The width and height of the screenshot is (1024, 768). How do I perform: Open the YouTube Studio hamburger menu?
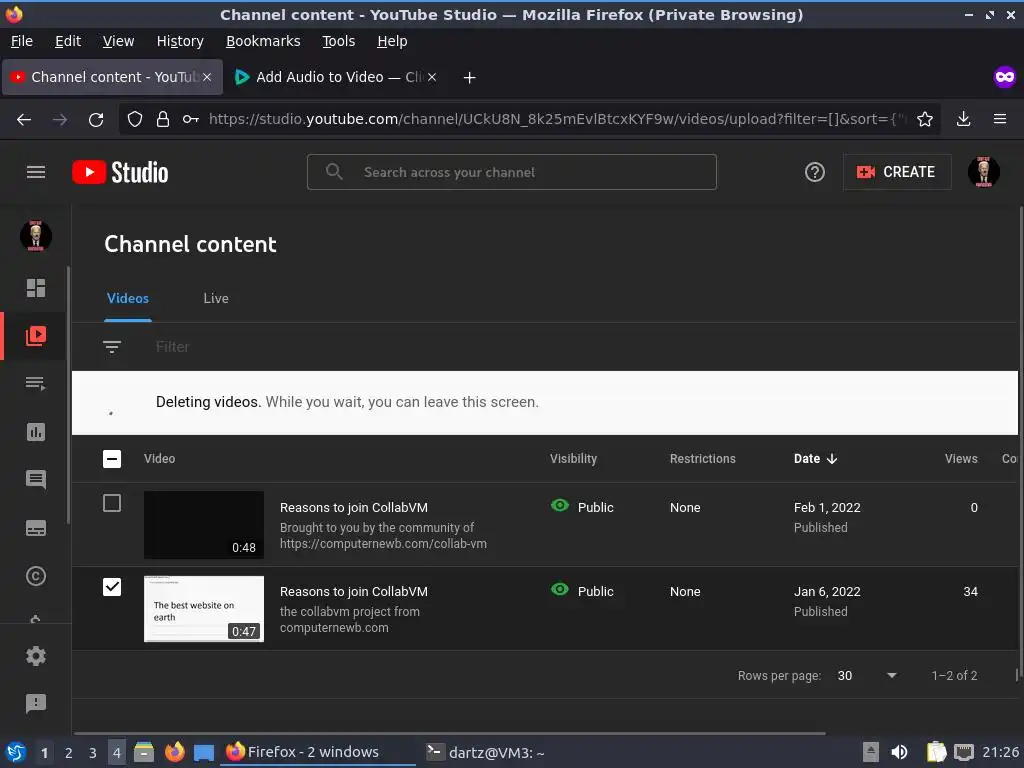(36, 172)
